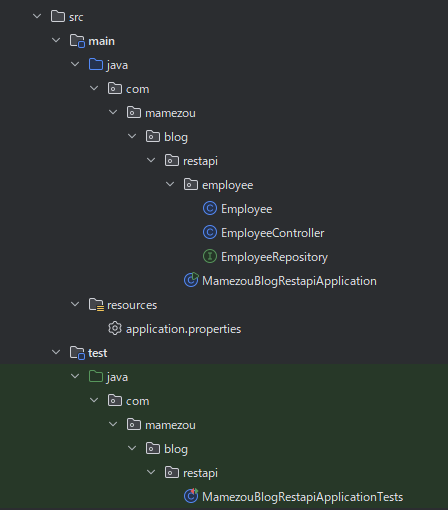Click the blue java source root icon
Screen dimensions: 448x510
pyautogui.click(x=96, y=64)
